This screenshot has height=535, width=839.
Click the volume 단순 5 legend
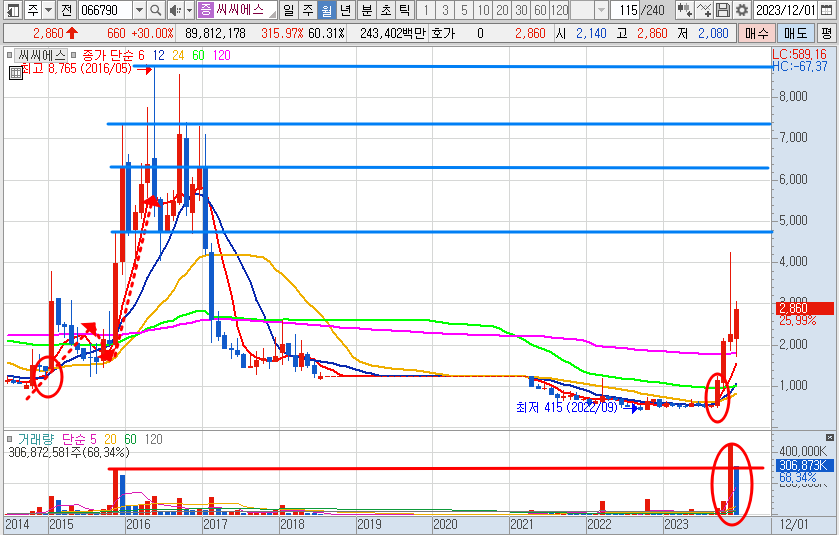tap(79, 439)
